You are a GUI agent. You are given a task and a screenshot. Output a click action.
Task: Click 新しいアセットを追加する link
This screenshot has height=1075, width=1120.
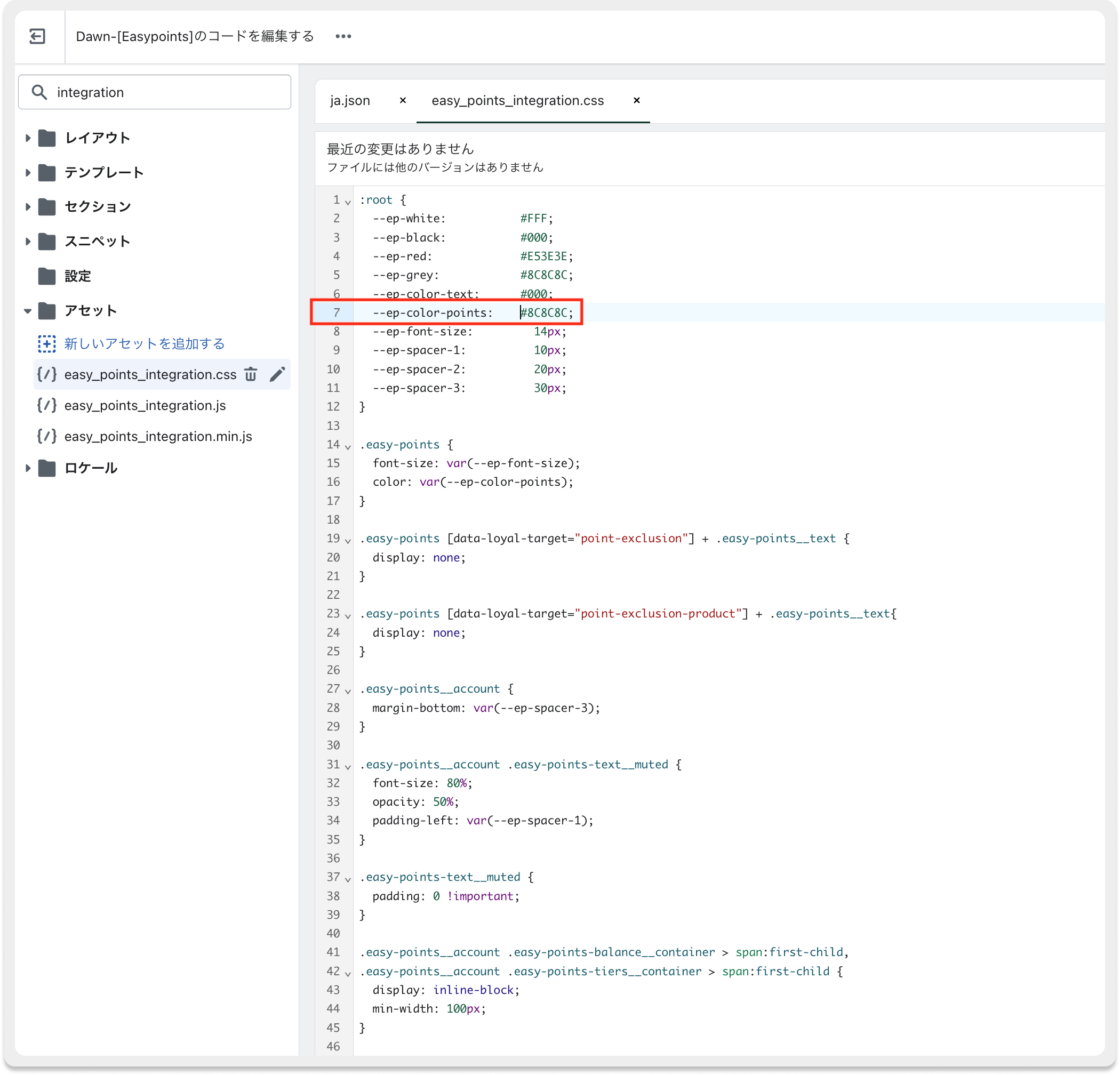(x=144, y=343)
